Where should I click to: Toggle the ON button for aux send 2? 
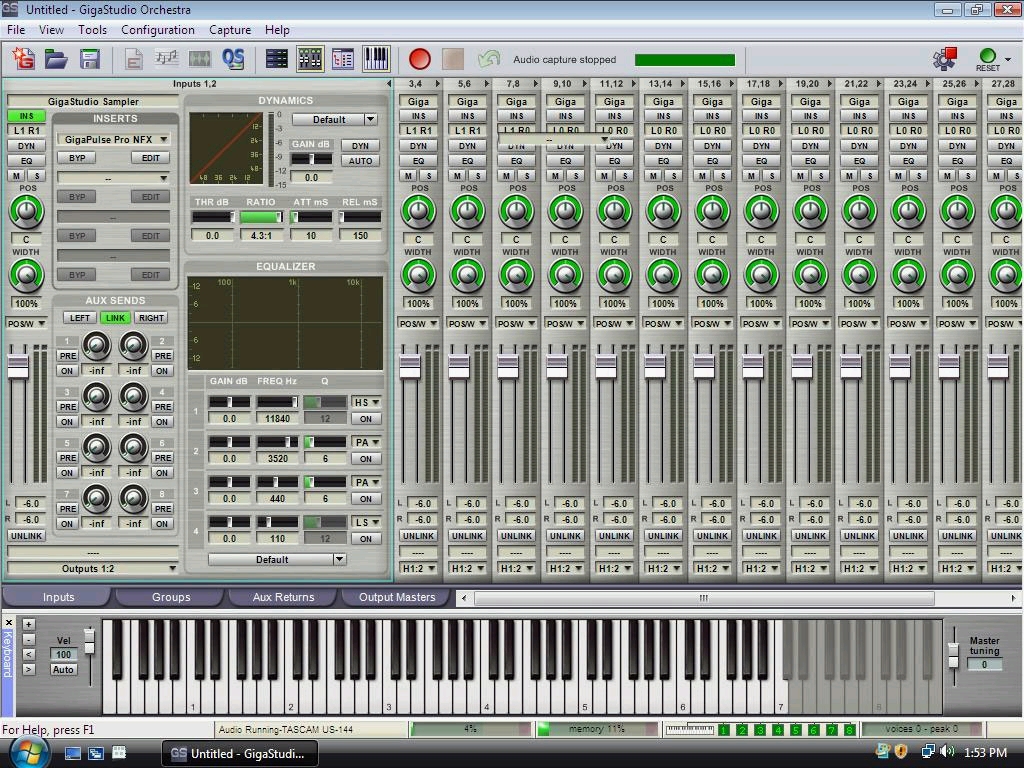coord(162,371)
